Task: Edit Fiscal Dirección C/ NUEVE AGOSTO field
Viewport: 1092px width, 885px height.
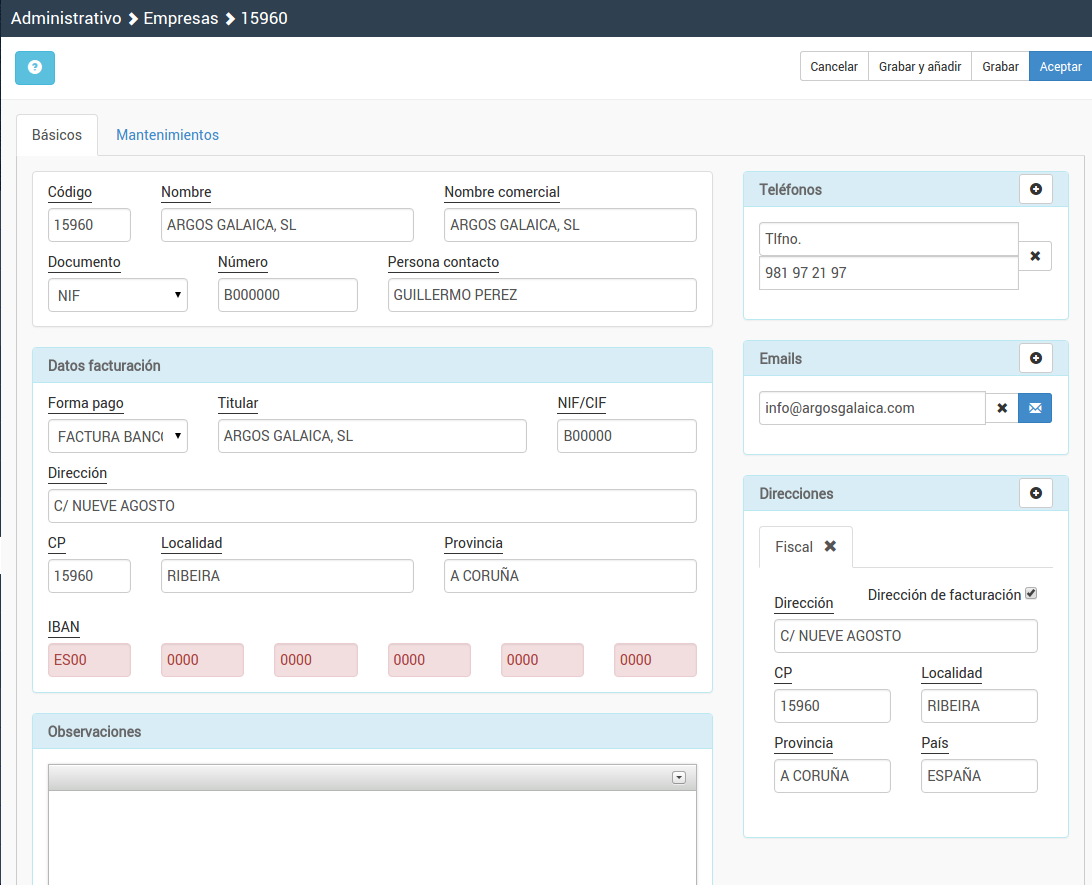Action: point(905,636)
